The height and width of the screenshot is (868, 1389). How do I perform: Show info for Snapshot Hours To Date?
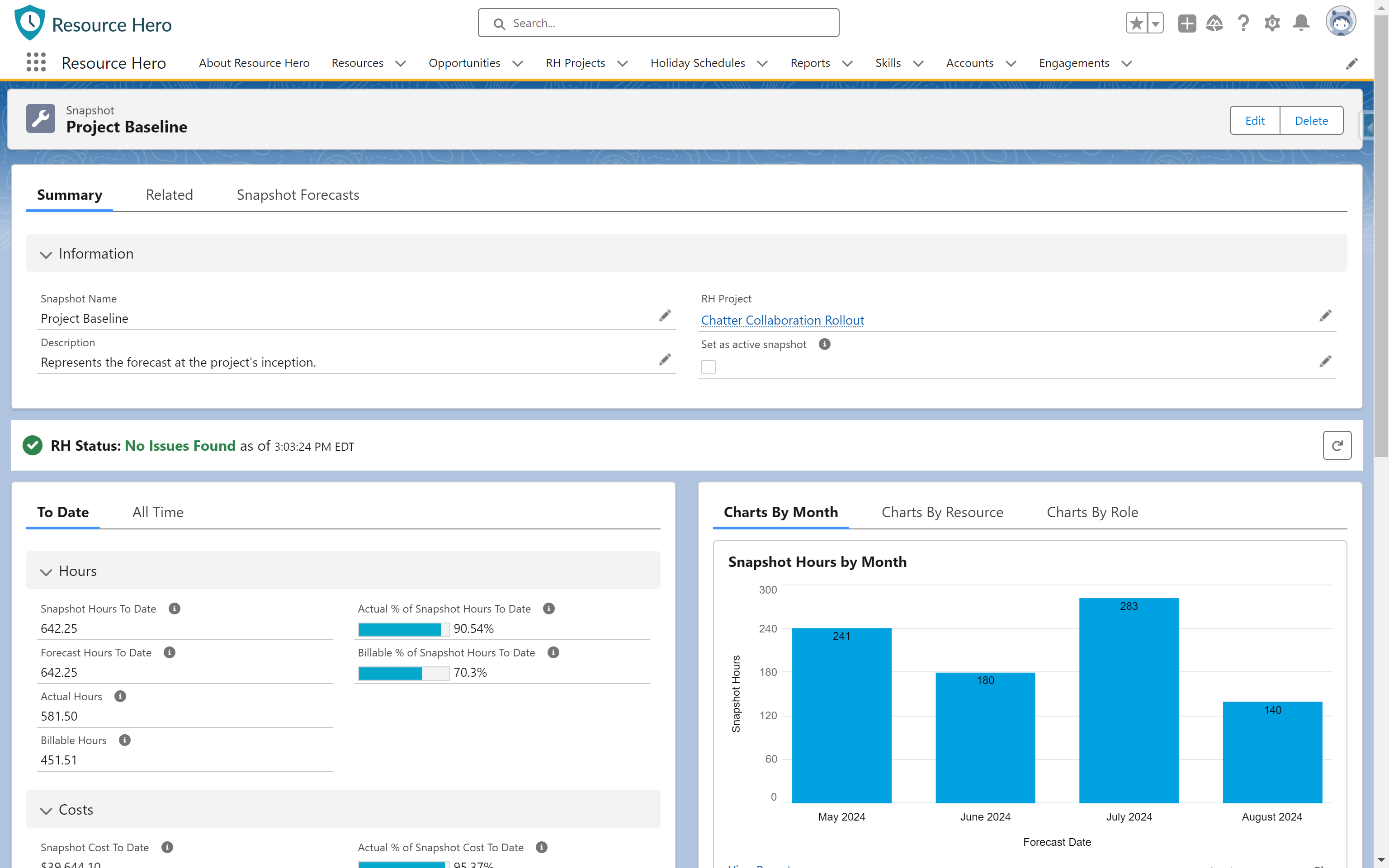coord(175,609)
